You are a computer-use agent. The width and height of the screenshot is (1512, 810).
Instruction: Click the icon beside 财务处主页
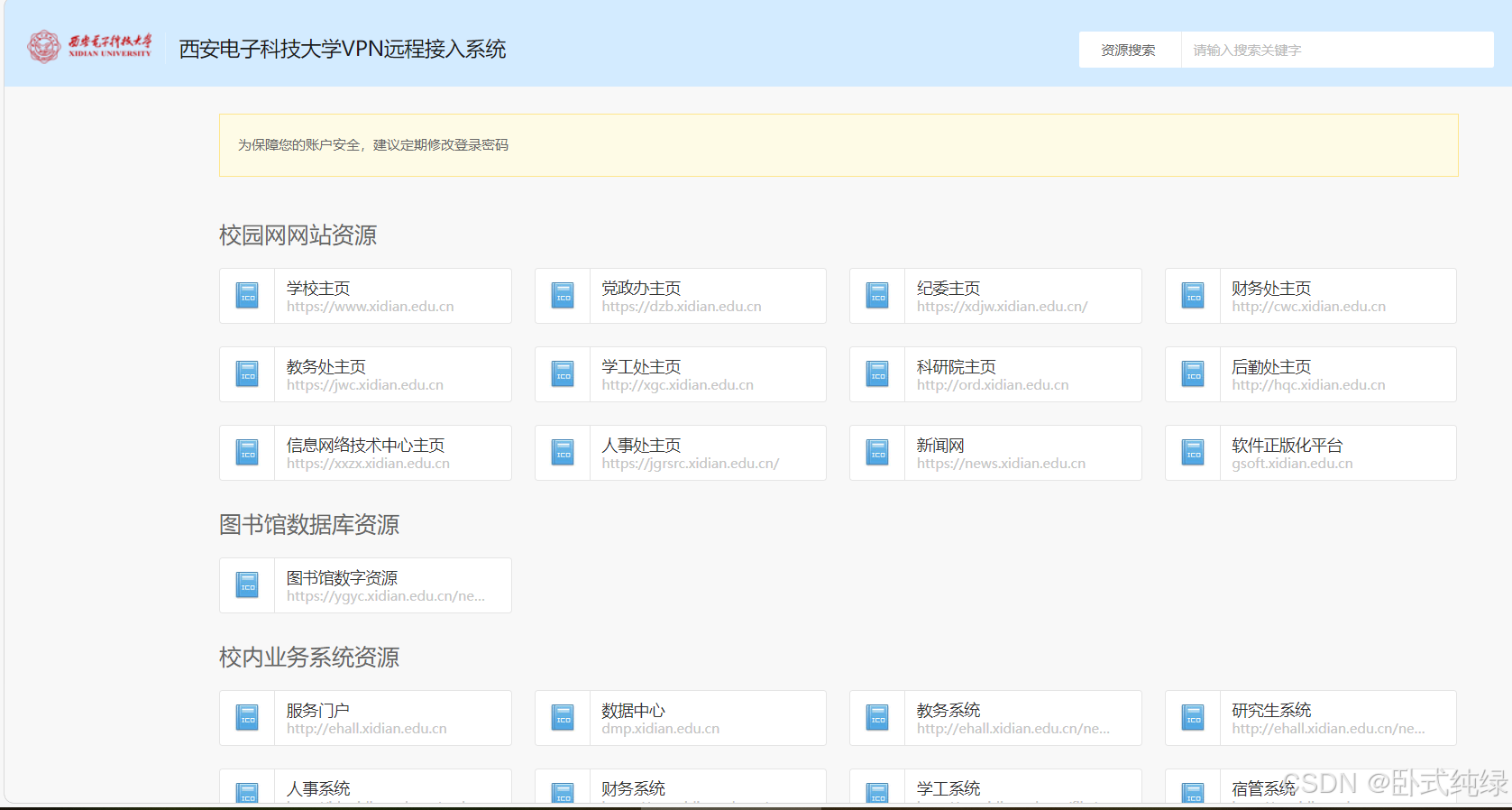point(1193,296)
